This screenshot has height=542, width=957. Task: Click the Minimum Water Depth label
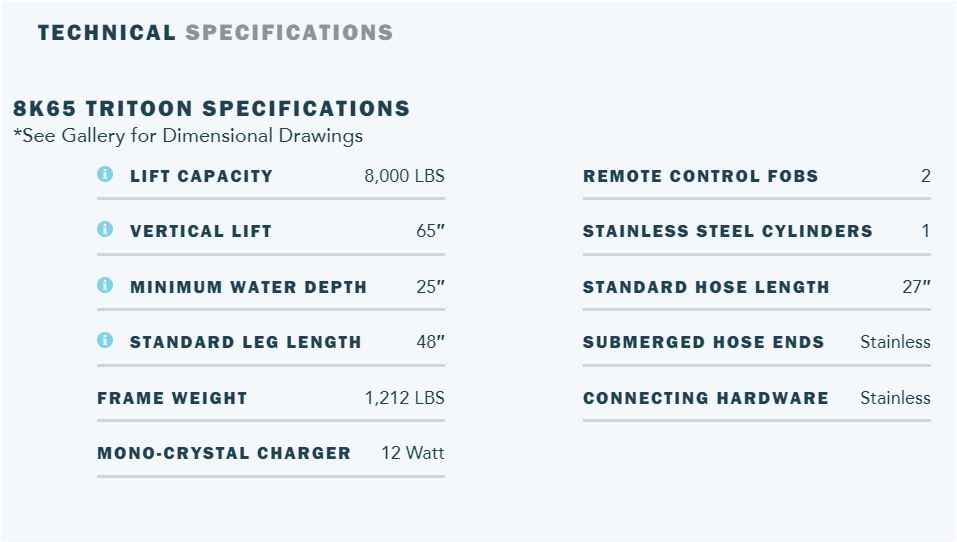point(248,287)
